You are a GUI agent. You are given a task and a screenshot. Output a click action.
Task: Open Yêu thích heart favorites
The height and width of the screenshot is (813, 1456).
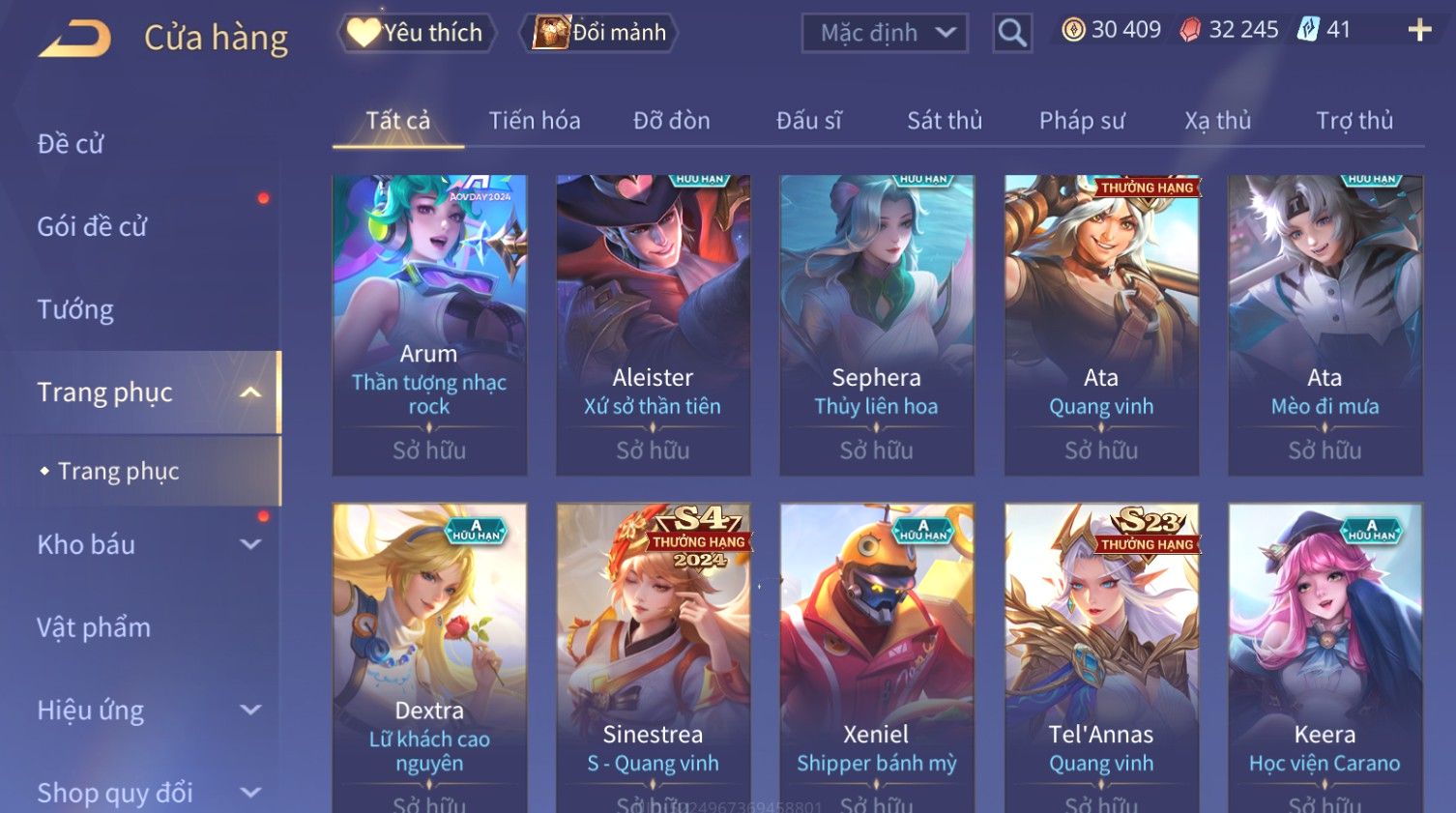(416, 33)
